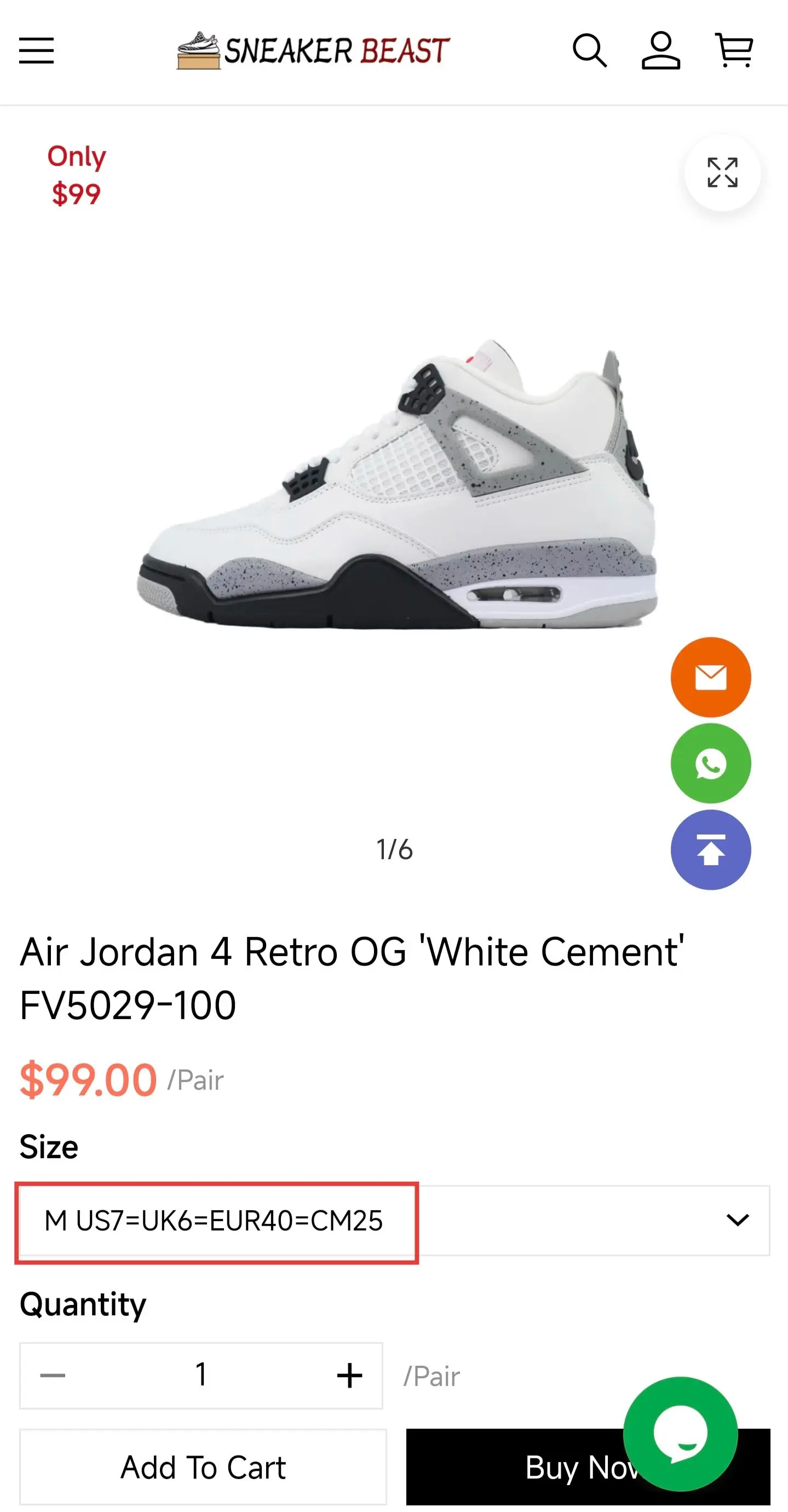788x1512 pixels.
Task: Add To Cart button
Action: click(203, 1467)
